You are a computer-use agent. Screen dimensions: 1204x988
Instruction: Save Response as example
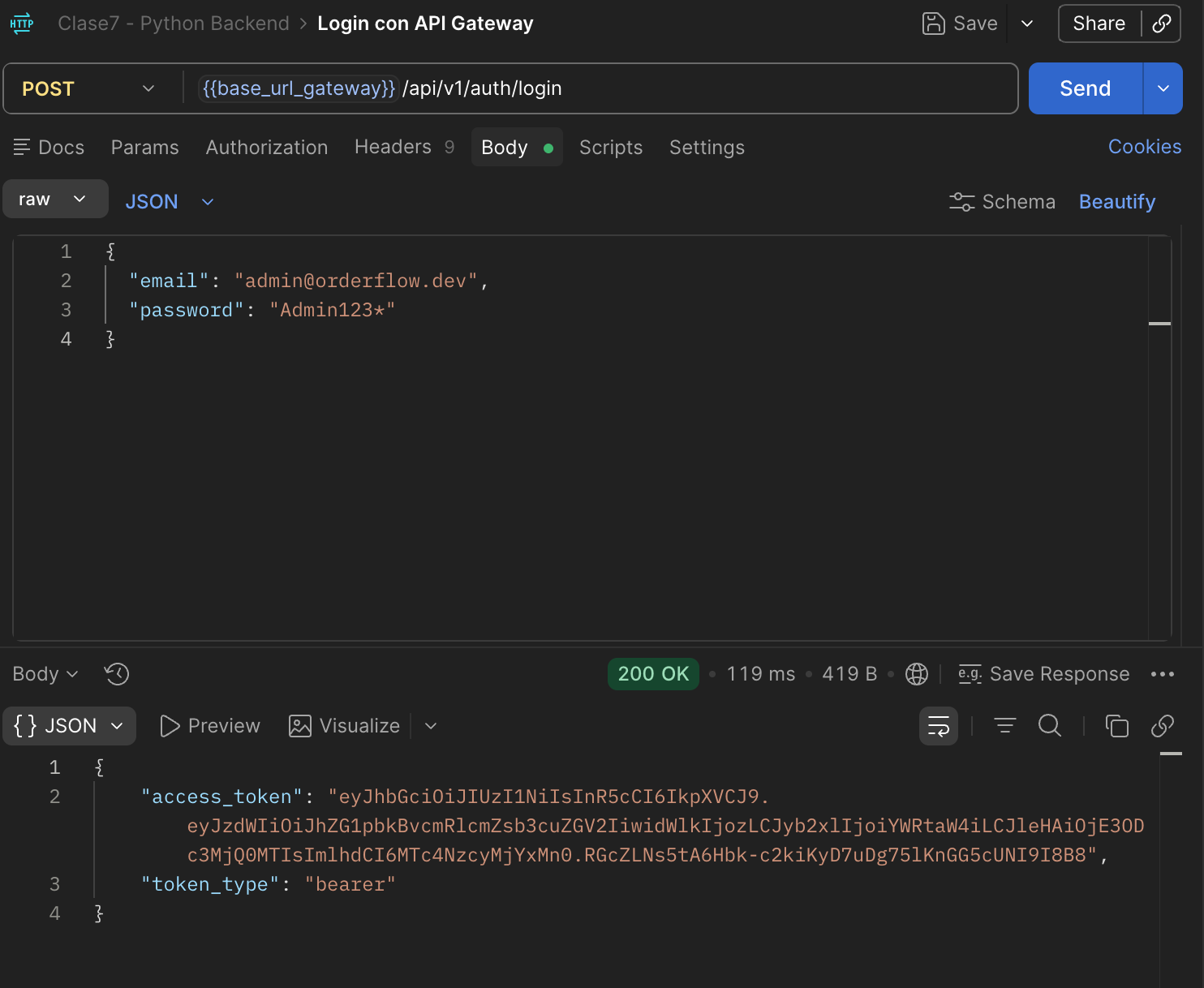pos(1044,674)
